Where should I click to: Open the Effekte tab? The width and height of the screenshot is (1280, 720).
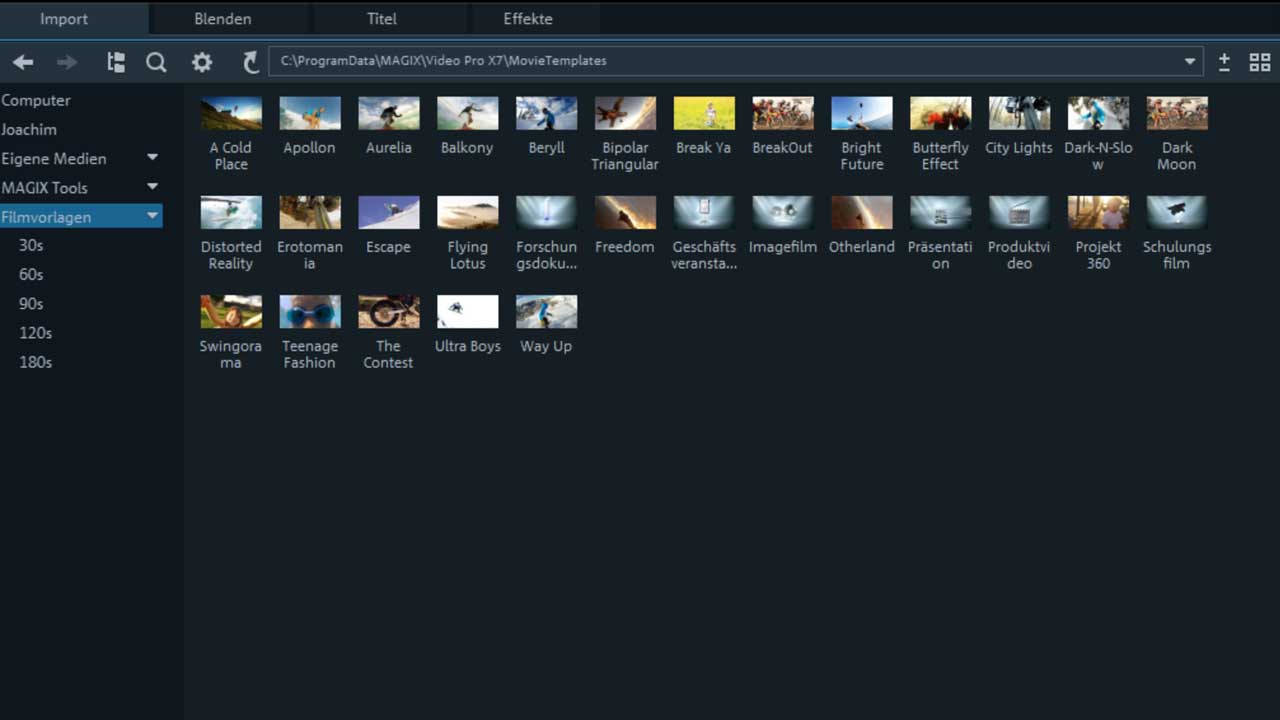[x=528, y=19]
